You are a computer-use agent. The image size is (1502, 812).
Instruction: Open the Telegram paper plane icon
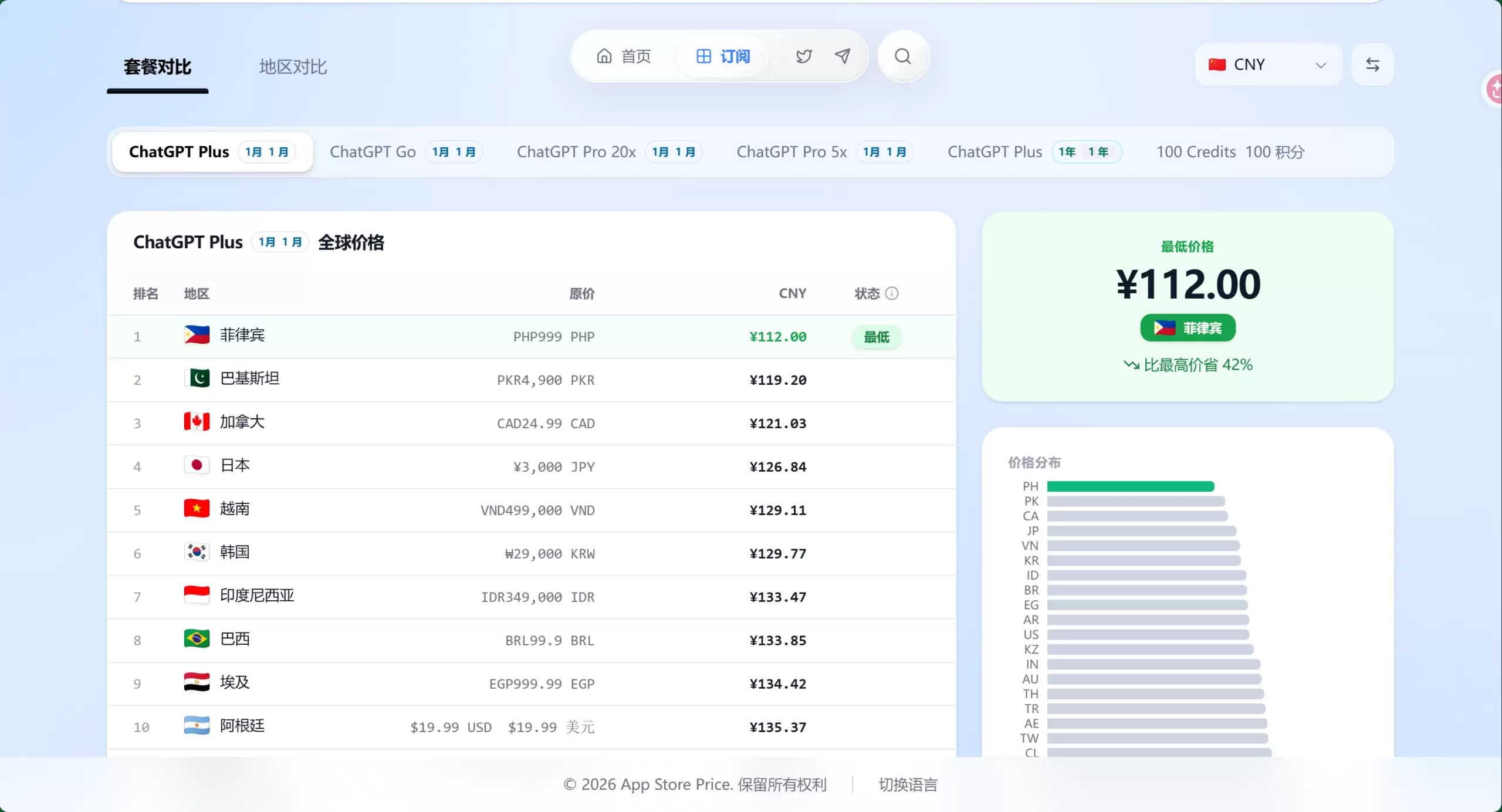pos(843,56)
